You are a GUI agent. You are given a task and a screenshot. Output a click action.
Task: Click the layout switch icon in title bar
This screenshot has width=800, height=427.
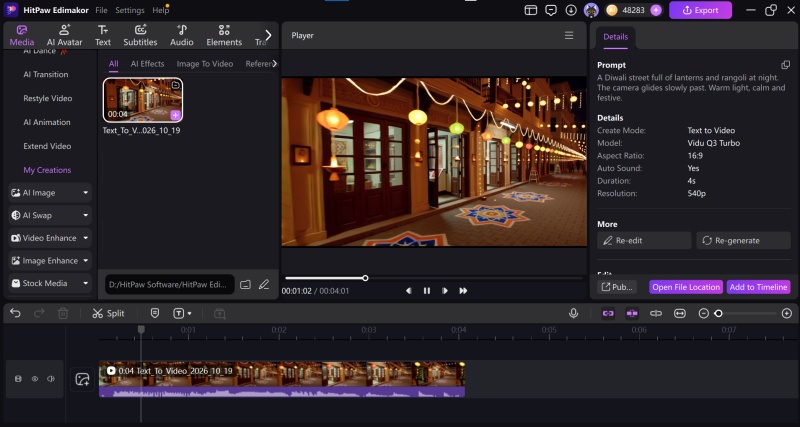click(531, 10)
